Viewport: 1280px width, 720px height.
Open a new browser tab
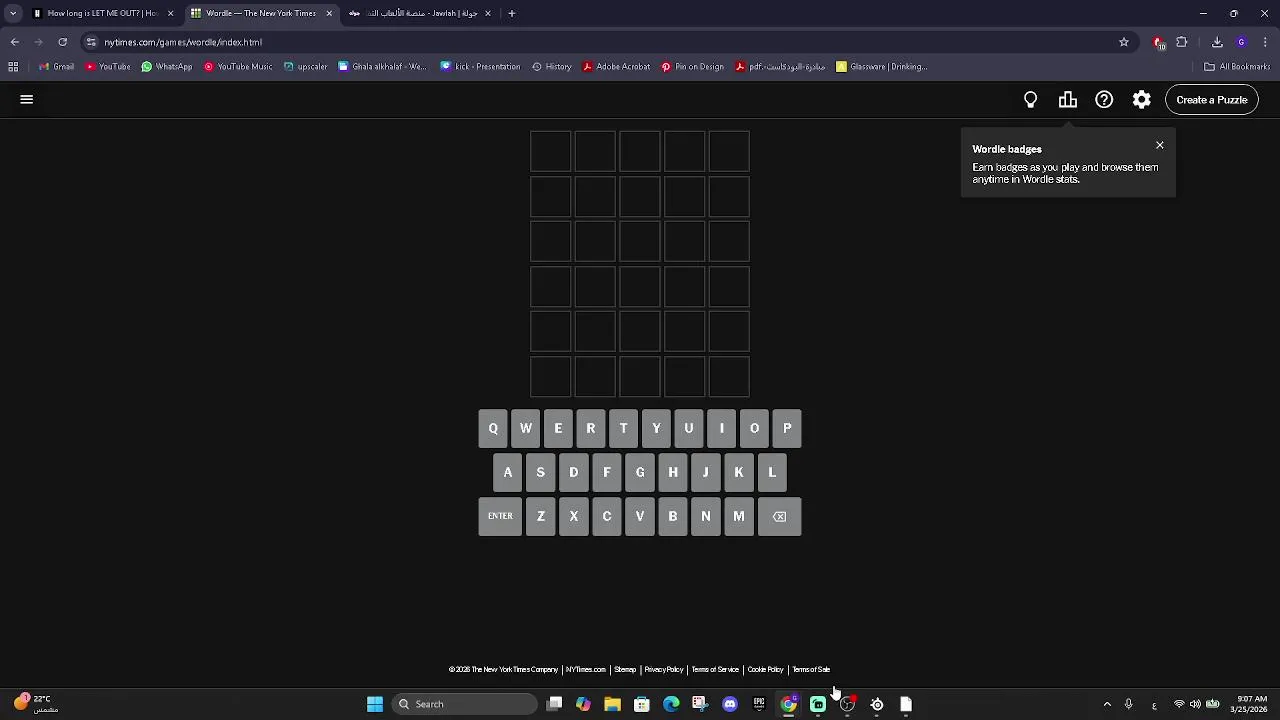coord(512,13)
